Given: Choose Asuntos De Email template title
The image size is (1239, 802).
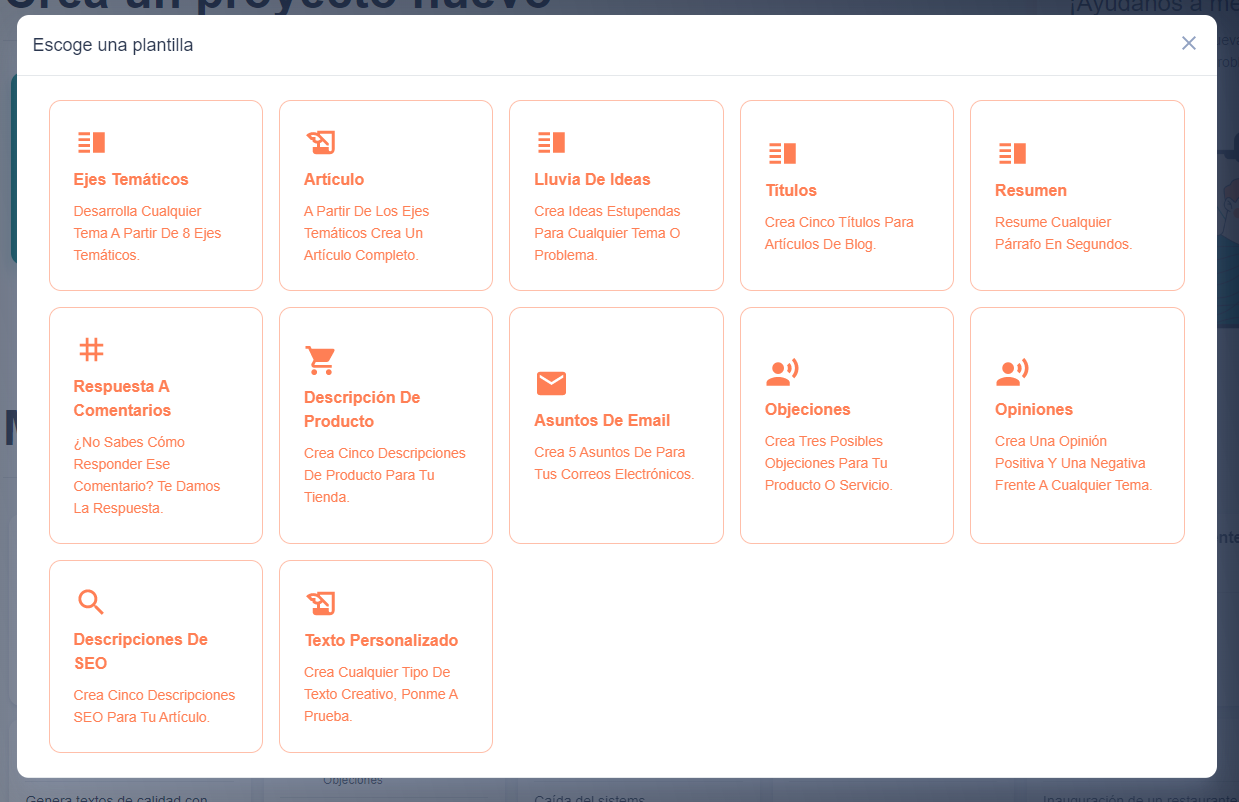Looking at the screenshot, I should (x=602, y=420).
